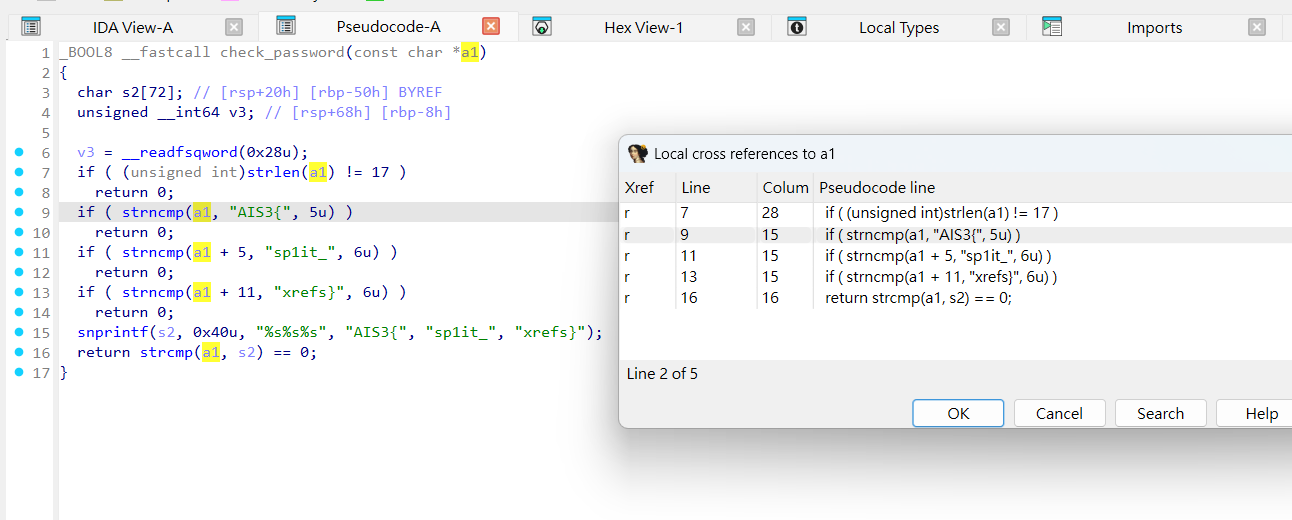Viewport: 1292px width, 520px height.
Task: Open the Hex View-1 tab
Action: pos(643,27)
